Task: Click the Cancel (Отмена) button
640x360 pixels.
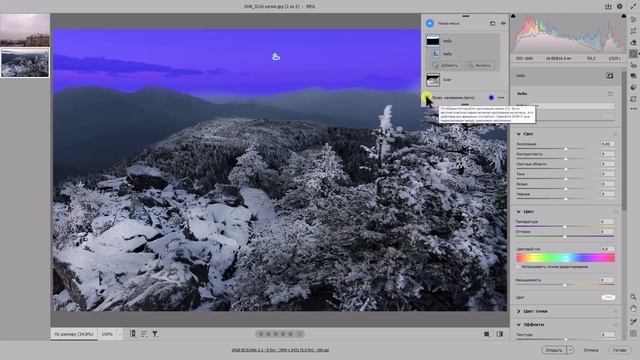Action: click(591, 350)
